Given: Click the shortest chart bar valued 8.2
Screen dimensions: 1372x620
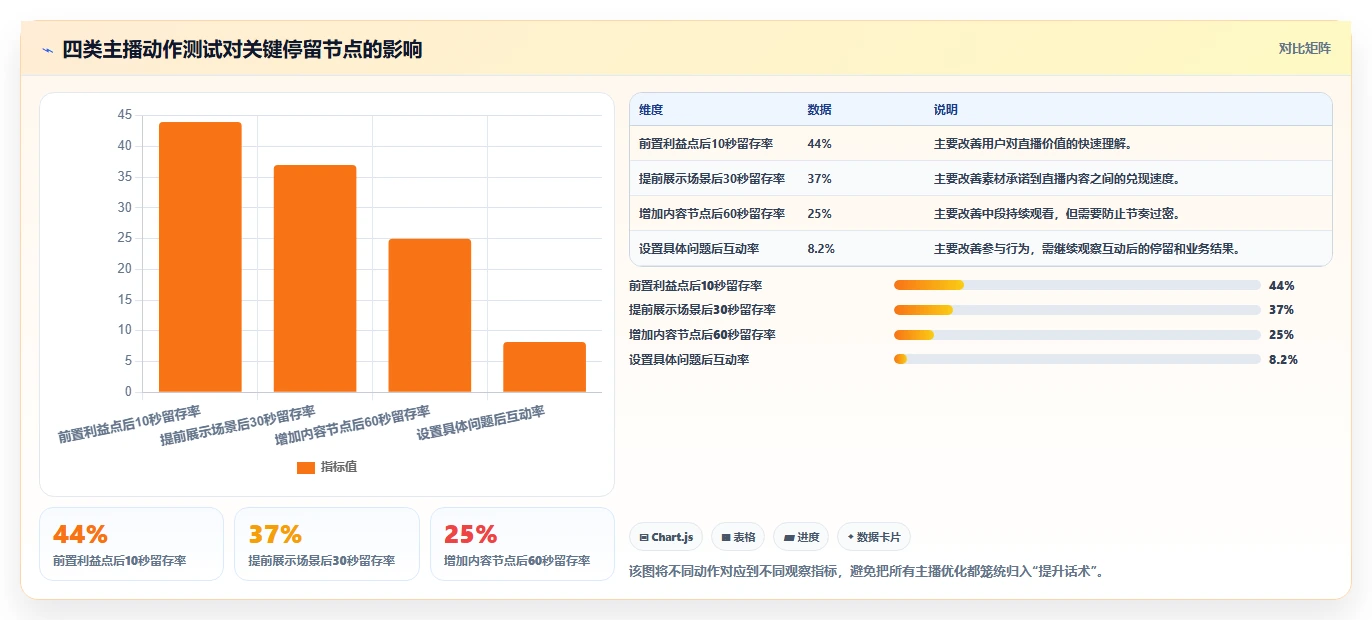Looking at the screenshot, I should coord(545,367).
